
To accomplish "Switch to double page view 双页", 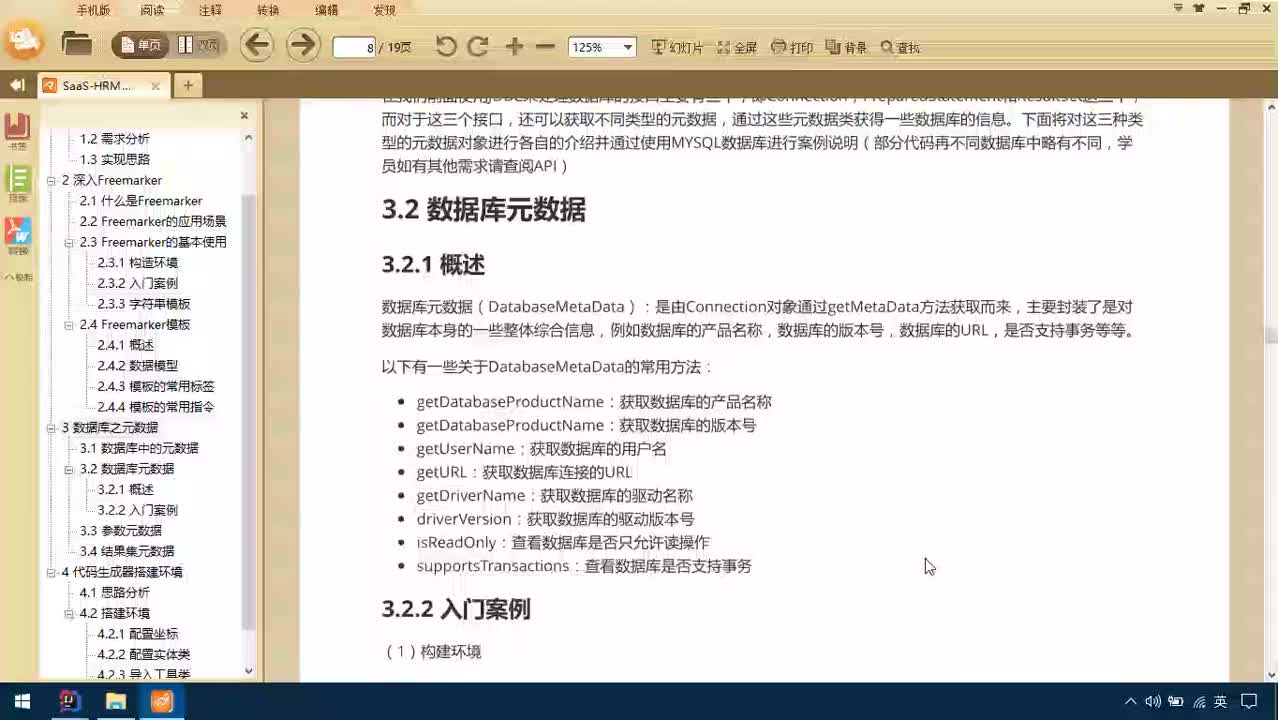I will pyautogui.click(x=199, y=45).
